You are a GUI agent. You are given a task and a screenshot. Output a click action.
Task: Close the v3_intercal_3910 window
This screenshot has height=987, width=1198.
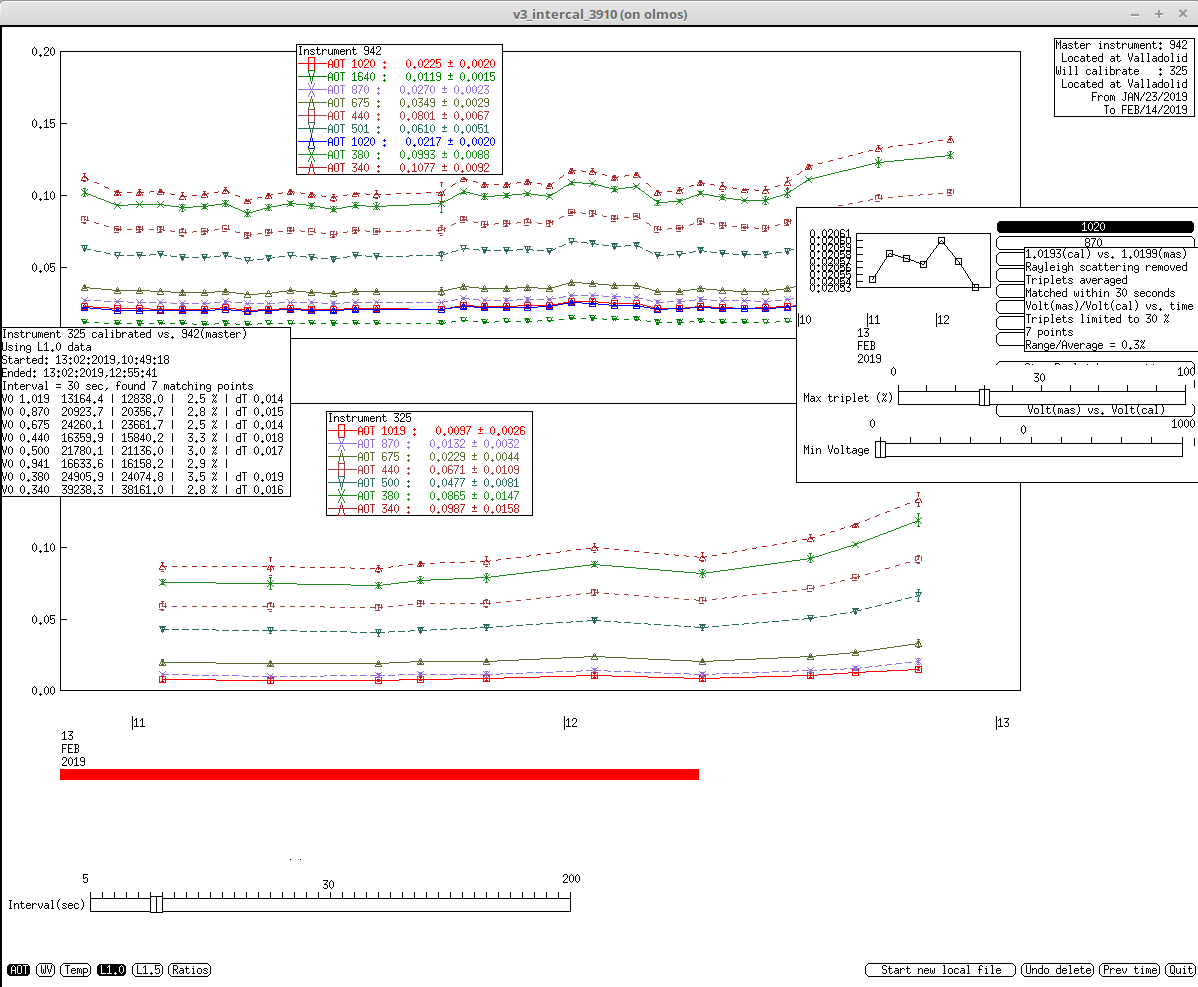1182,14
